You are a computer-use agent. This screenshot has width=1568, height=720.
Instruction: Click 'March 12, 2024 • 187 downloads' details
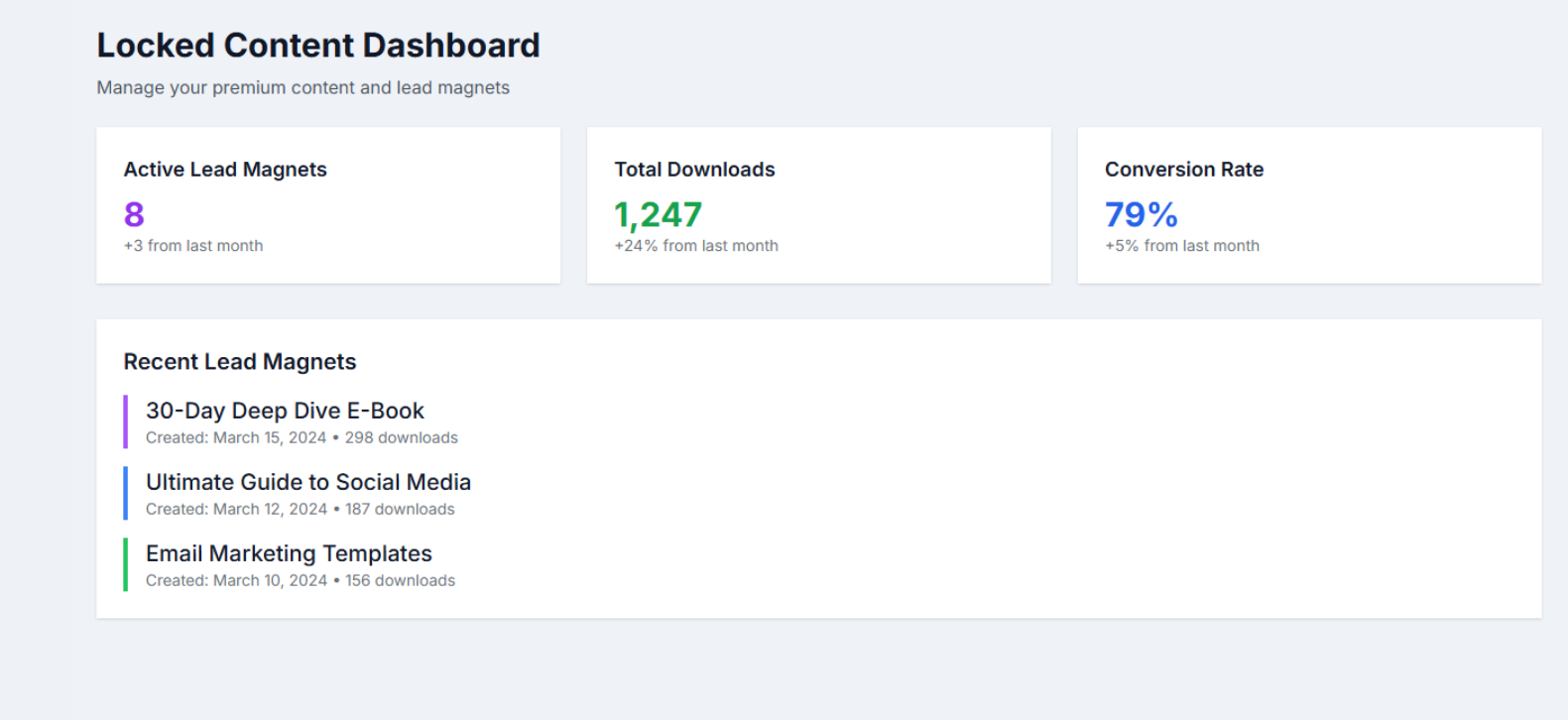click(x=301, y=509)
